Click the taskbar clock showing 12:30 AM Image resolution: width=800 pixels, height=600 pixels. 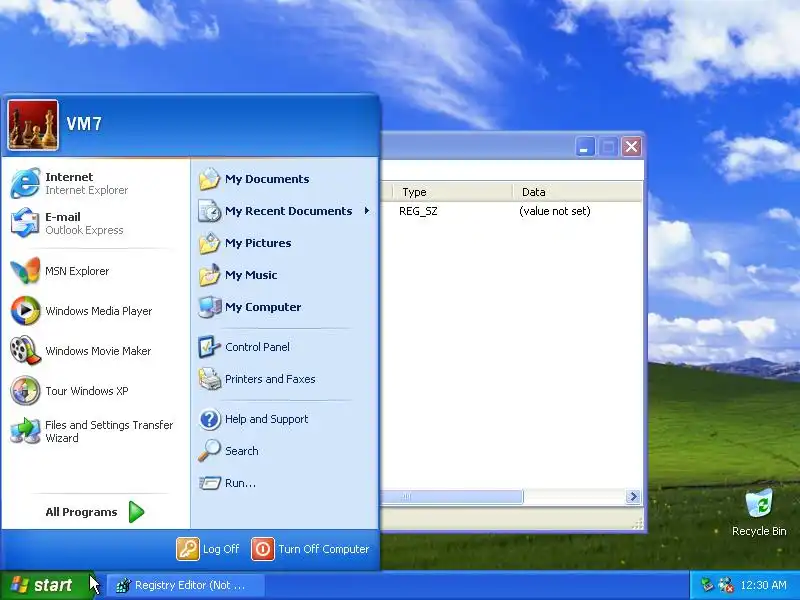763,585
